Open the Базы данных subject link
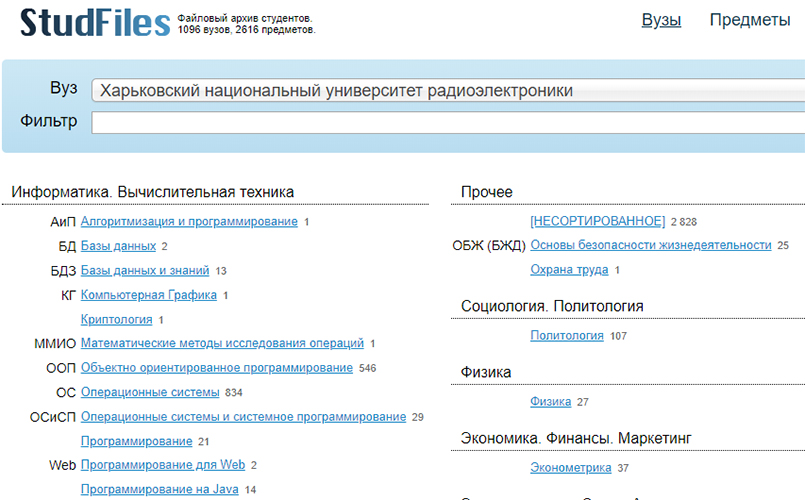805x500 pixels. point(118,246)
